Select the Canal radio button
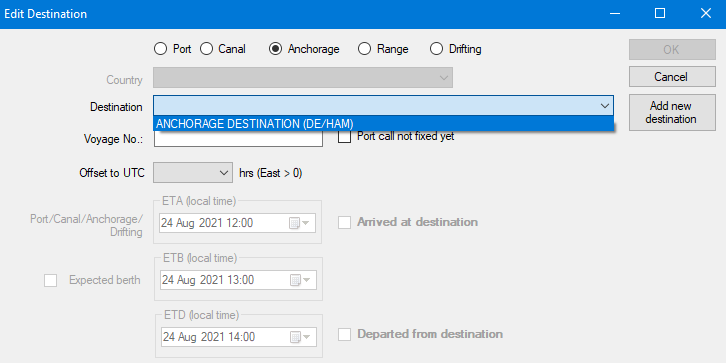 (206, 49)
